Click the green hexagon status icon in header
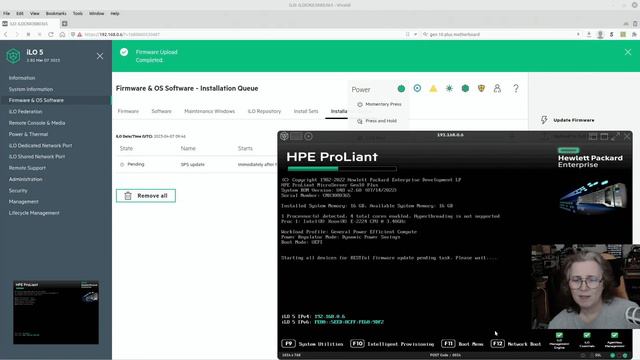This screenshot has width=640, height=360. pos(465,88)
